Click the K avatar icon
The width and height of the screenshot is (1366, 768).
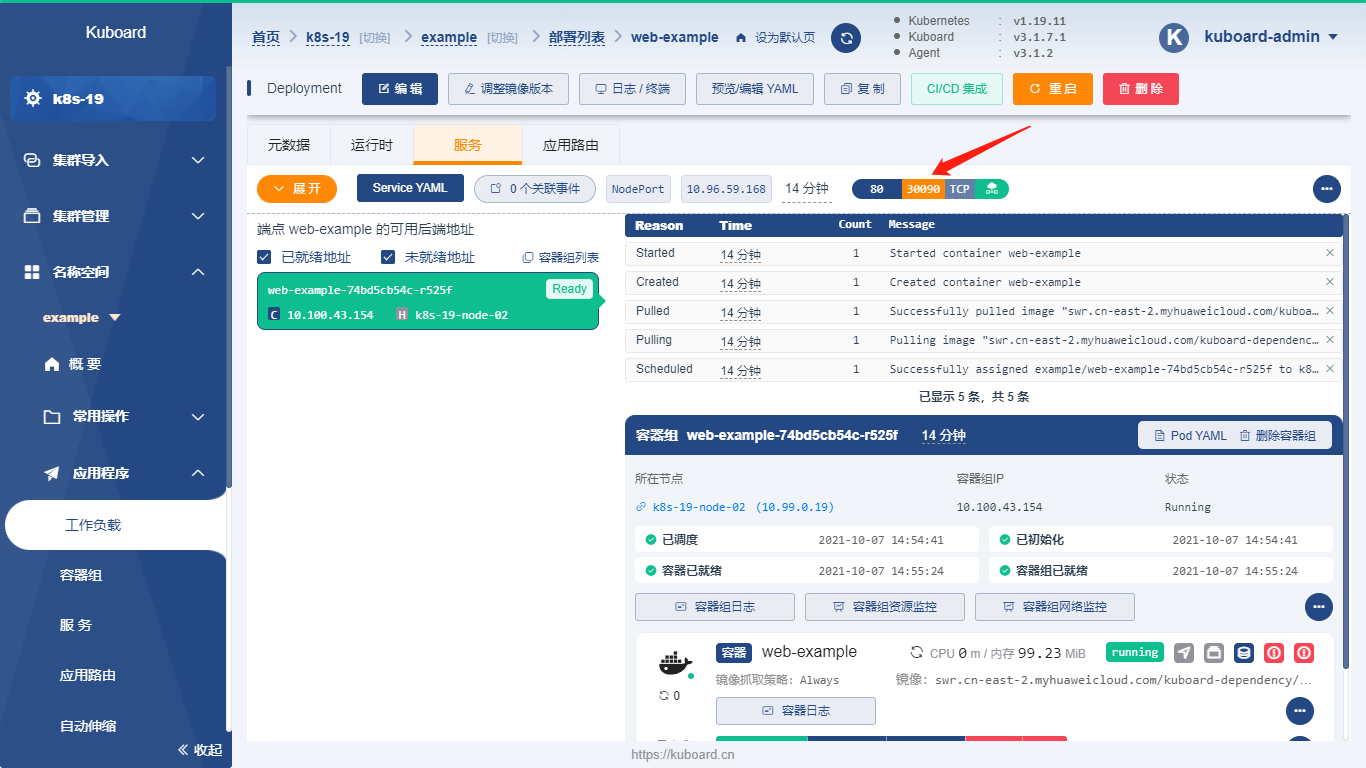(1173, 38)
